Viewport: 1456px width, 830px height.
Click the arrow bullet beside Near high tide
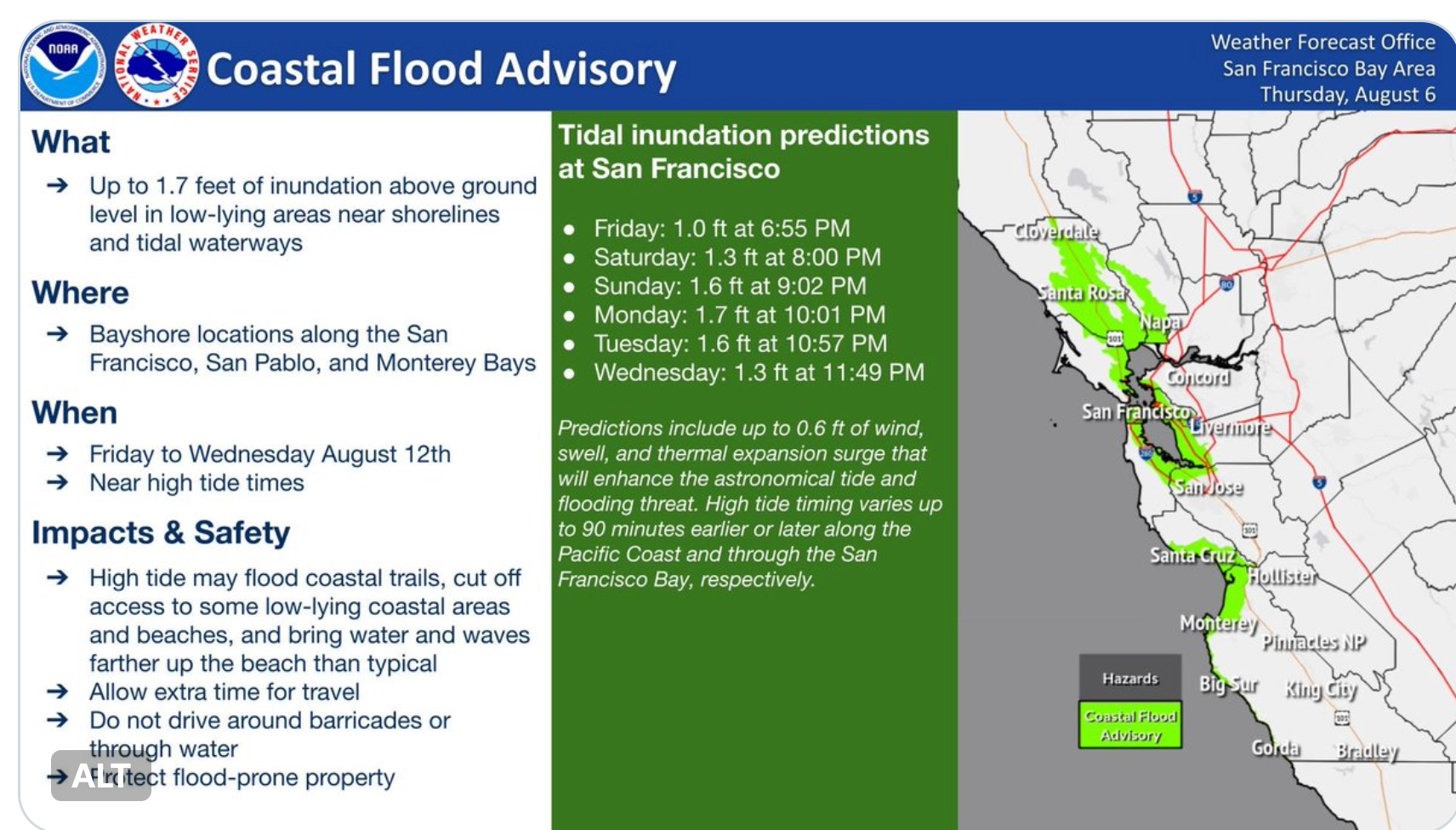pos(58,482)
